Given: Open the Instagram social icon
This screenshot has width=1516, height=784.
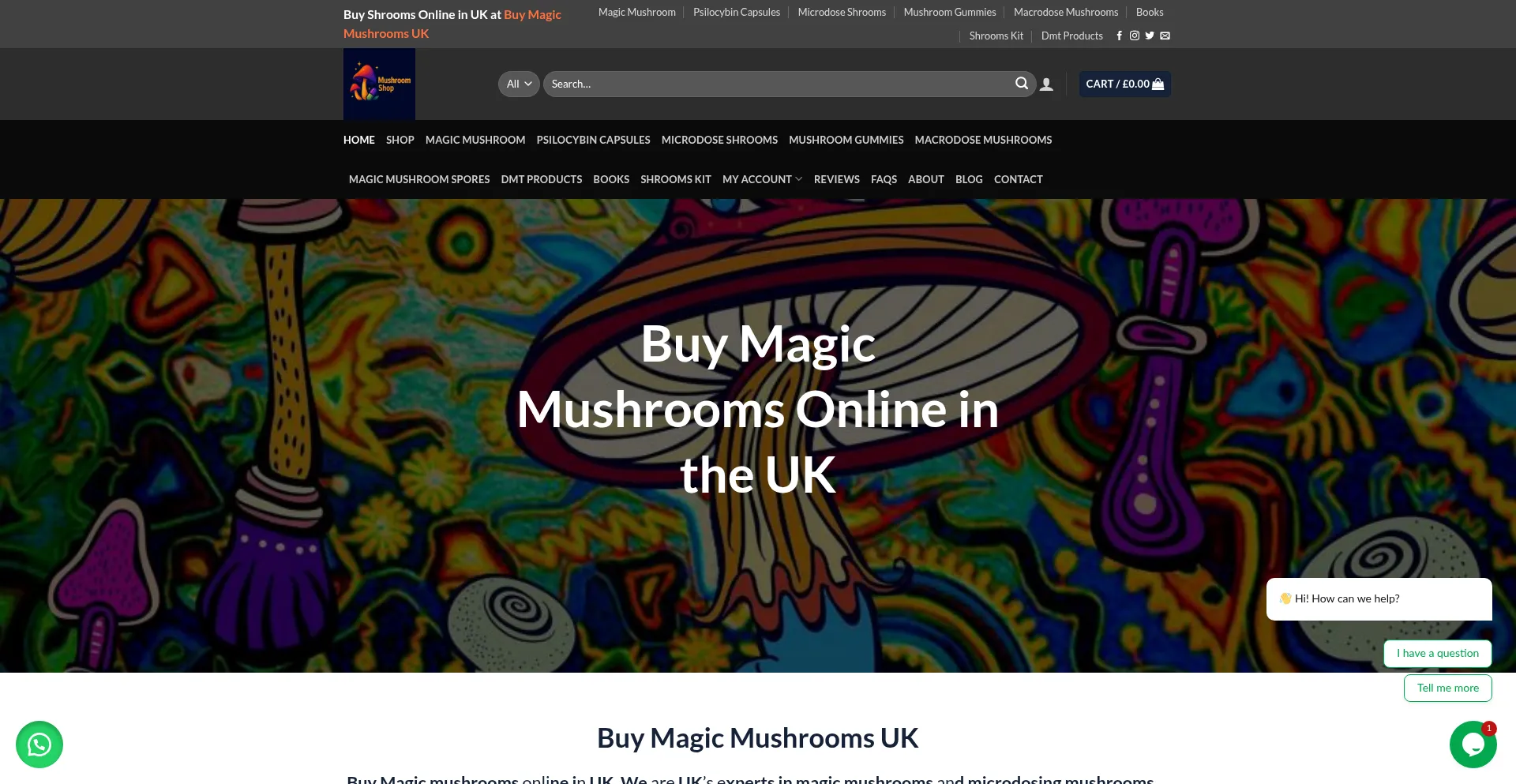Looking at the screenshot, I should [x=1135, y=36].
